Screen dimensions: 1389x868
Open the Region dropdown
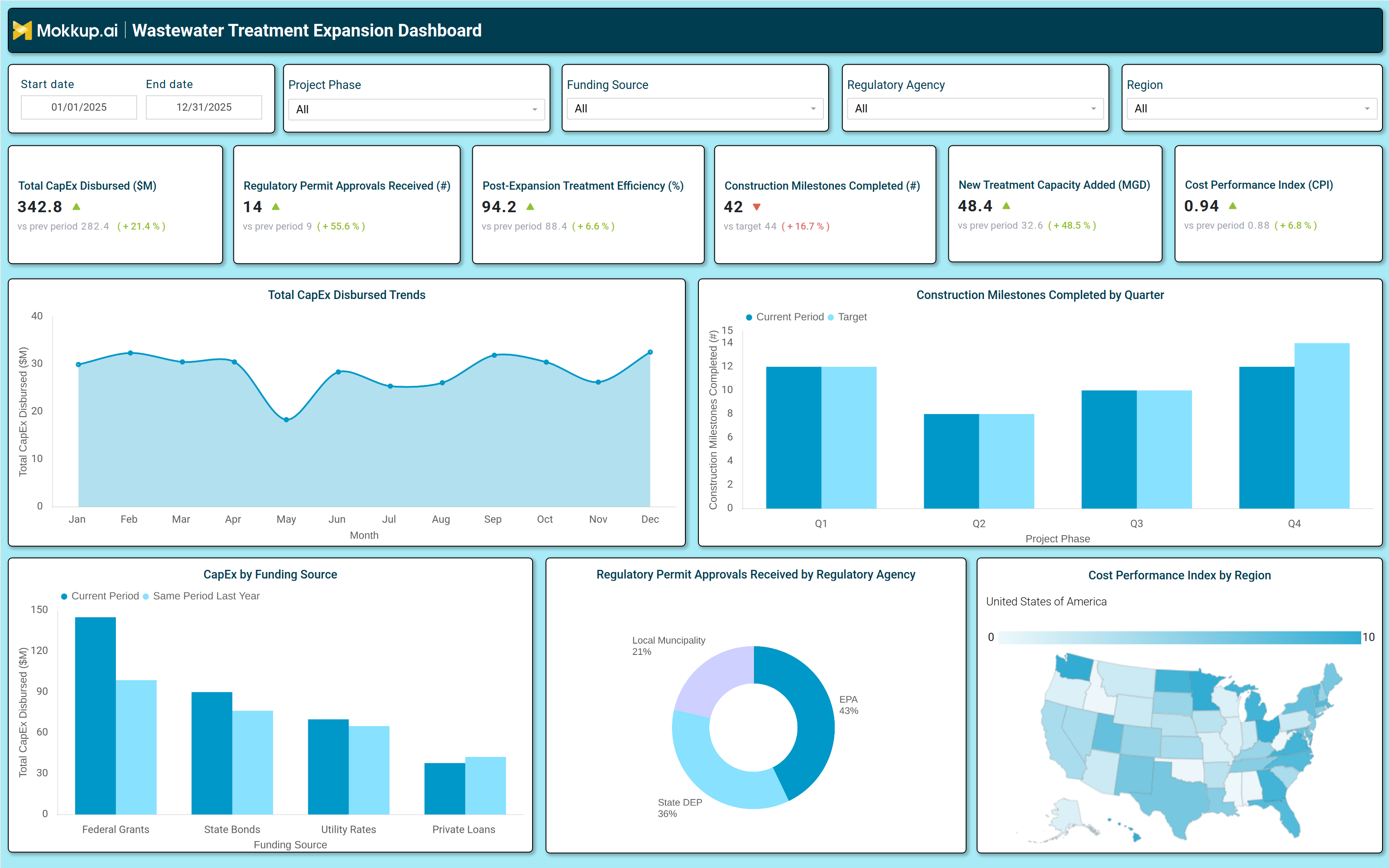[x=1251, y=108]
